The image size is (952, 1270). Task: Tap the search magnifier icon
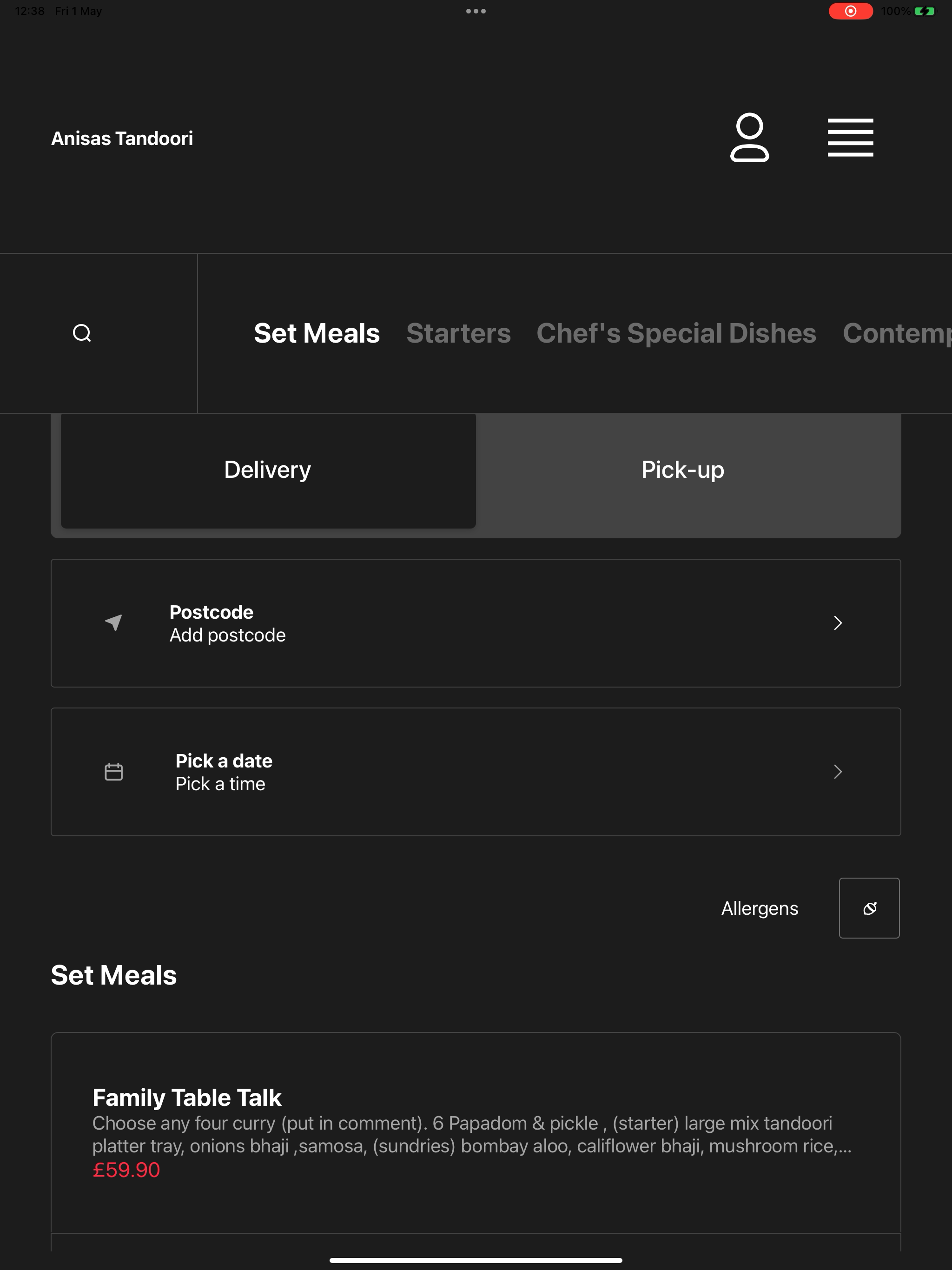pos(82,333)
